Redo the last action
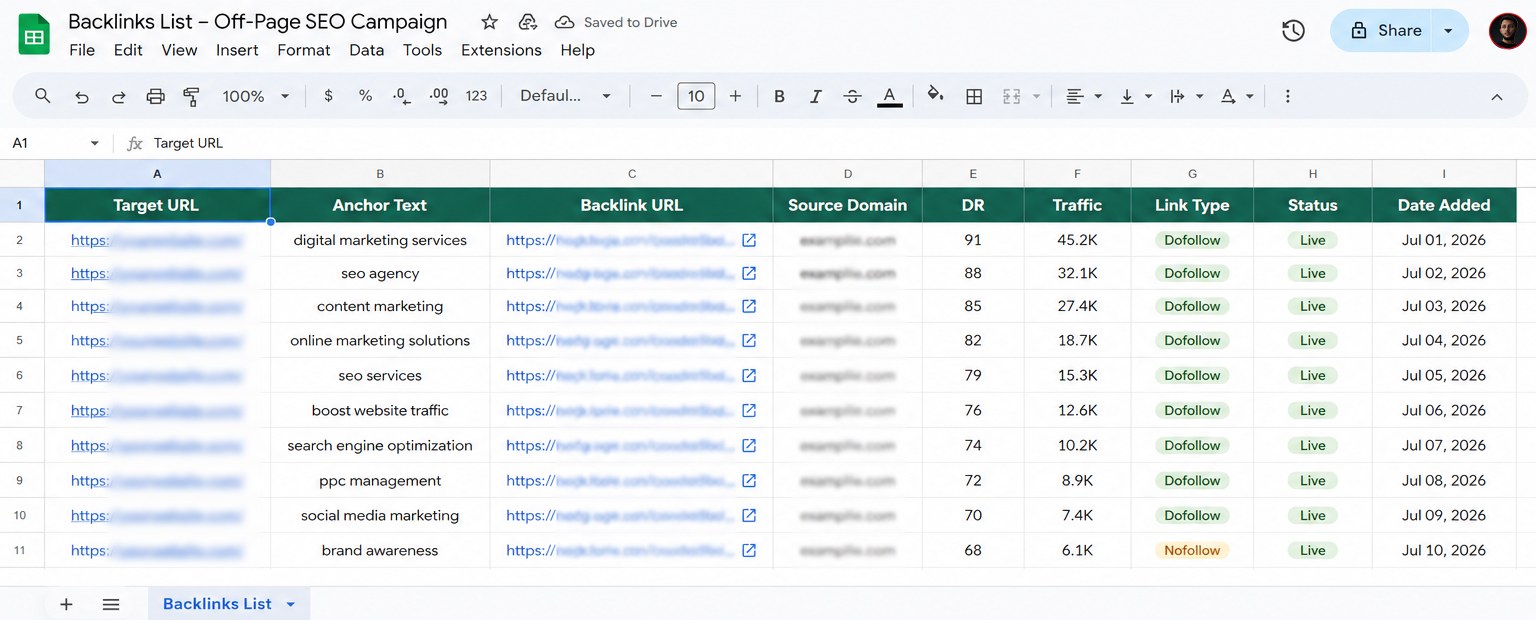Viewport: 1536px width, 620px height. click(118, 97)
